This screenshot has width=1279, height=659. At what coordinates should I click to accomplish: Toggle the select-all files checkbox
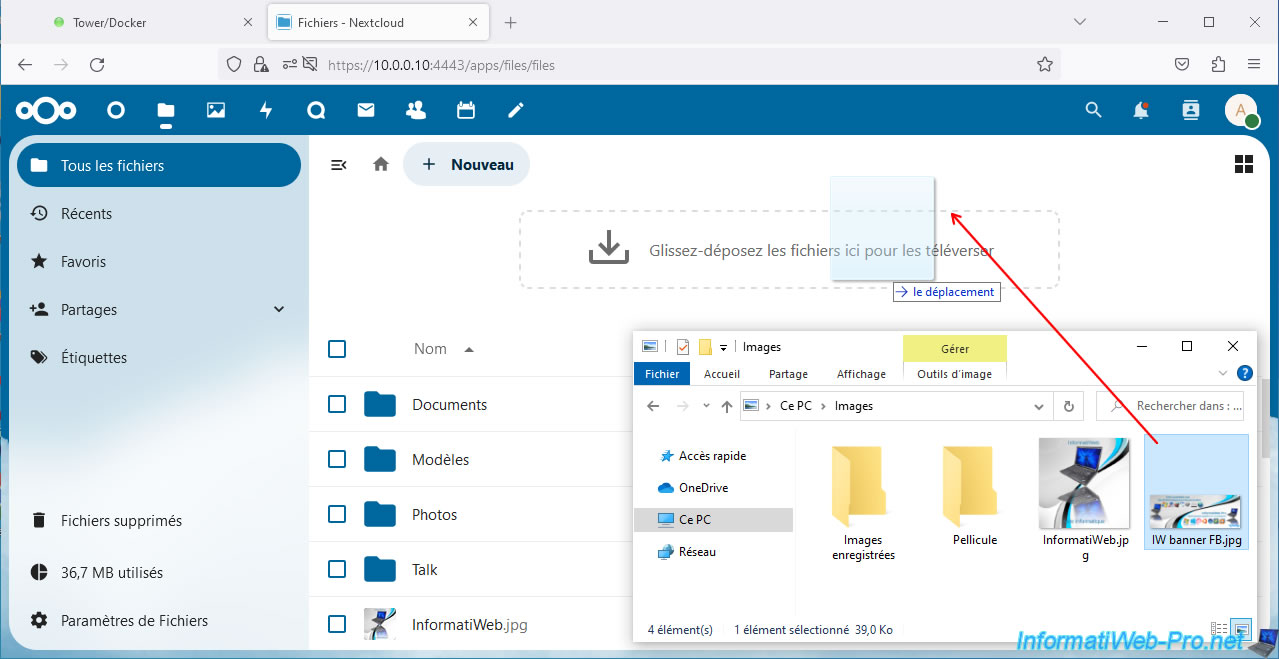point(337,349)
